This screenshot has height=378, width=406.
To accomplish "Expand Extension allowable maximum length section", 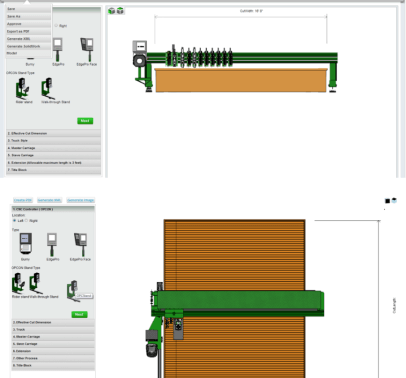I will (53, 163).
